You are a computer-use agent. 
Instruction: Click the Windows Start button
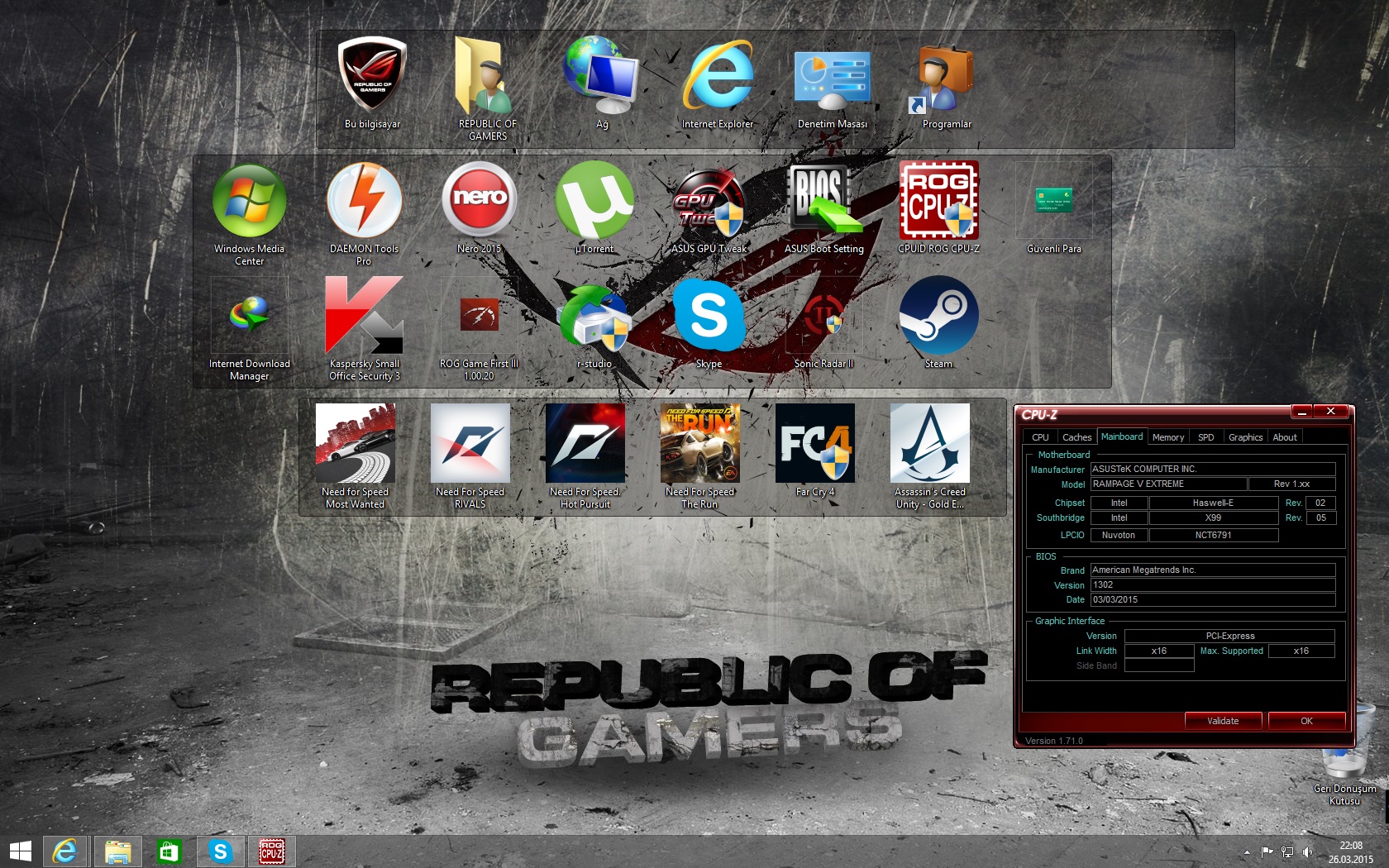(21, 851)
